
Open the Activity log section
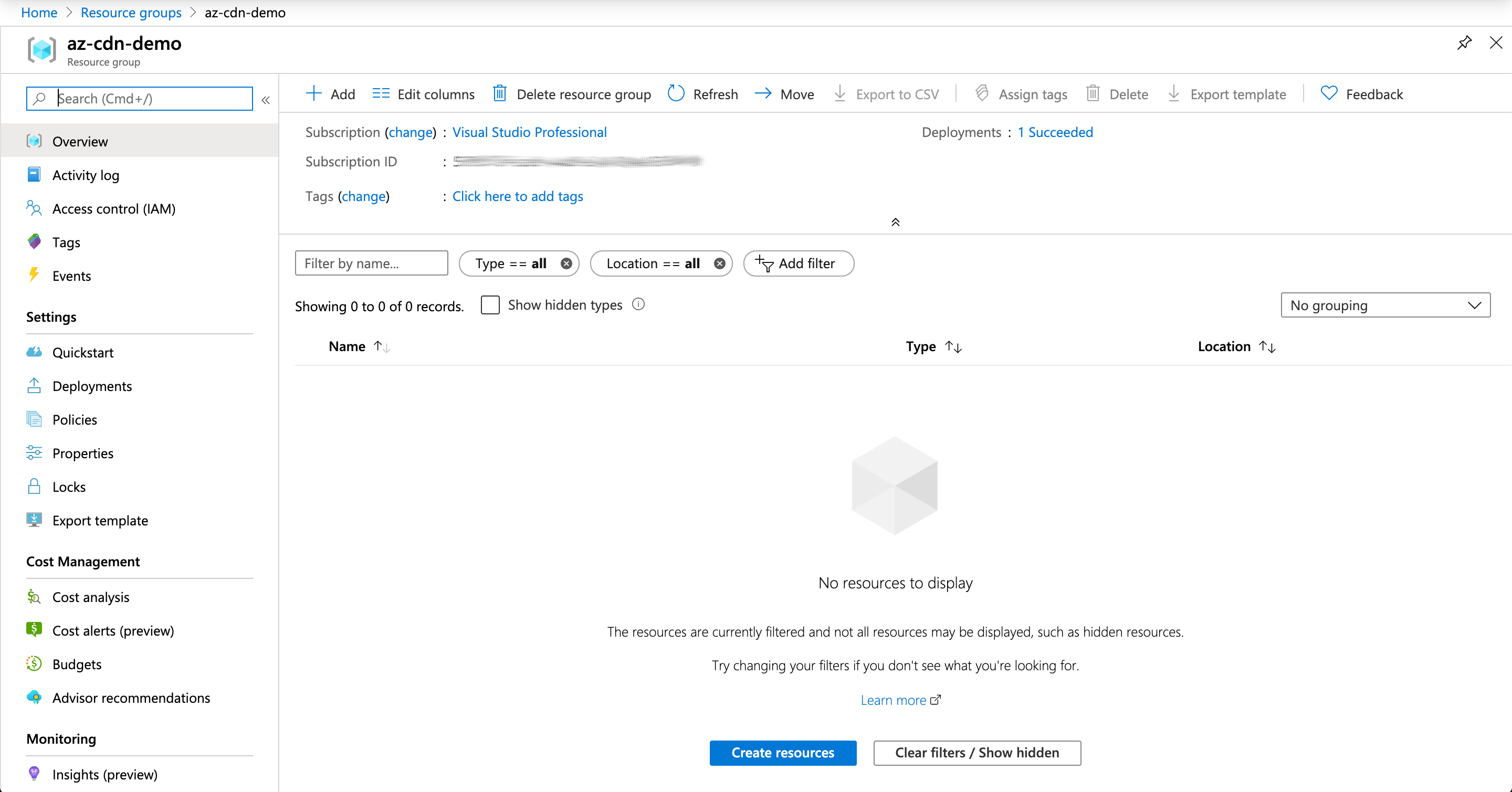coord(85,174)
